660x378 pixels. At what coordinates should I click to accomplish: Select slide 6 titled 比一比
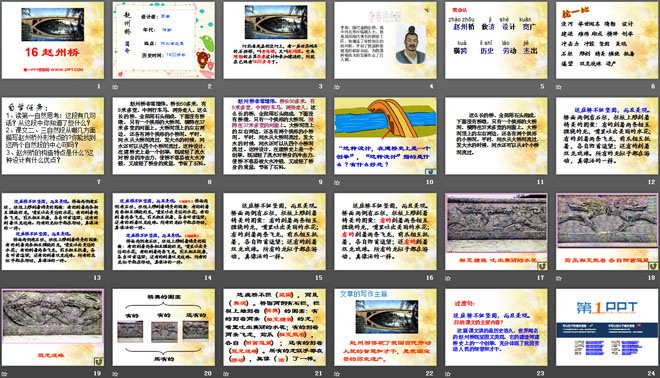tap(607, 40)
